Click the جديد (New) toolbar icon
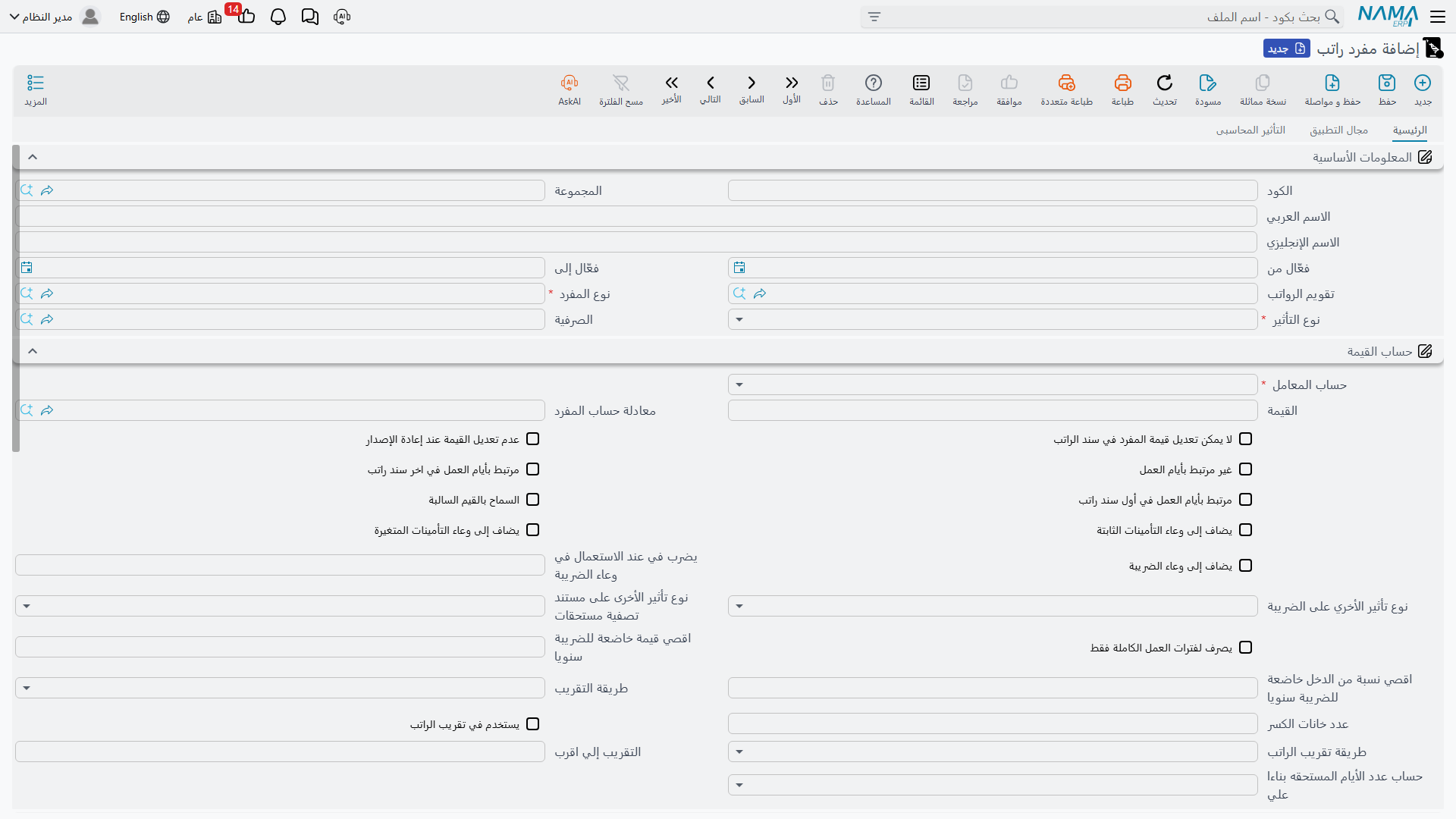Image resolution: width=1456 pixels, height=819 pixels. [1423, 83]
